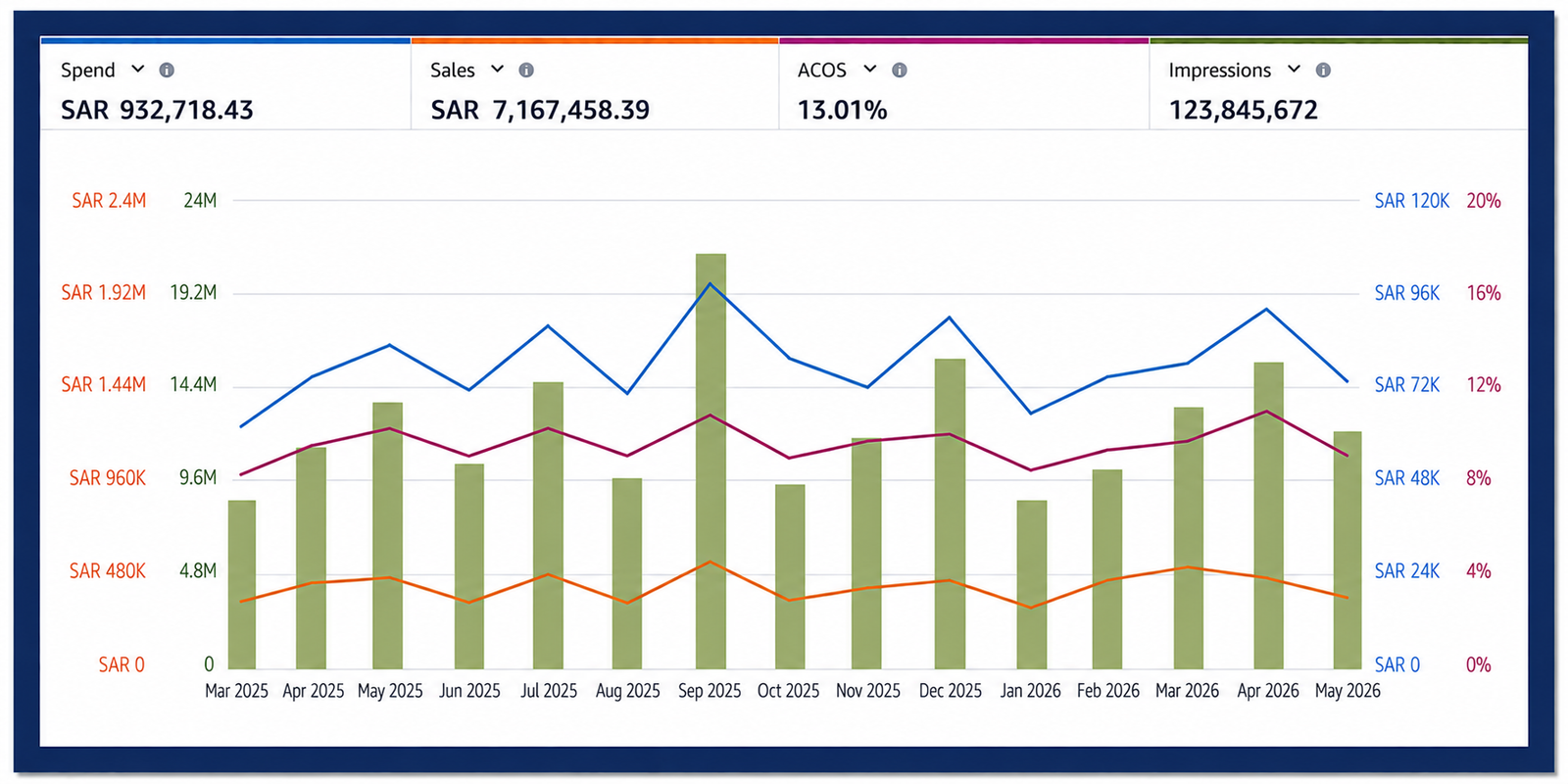The width and height of the screenshot is (1568, 784).
Task: Click the Jun 2025 x-axis label
Action: point(469,691)
